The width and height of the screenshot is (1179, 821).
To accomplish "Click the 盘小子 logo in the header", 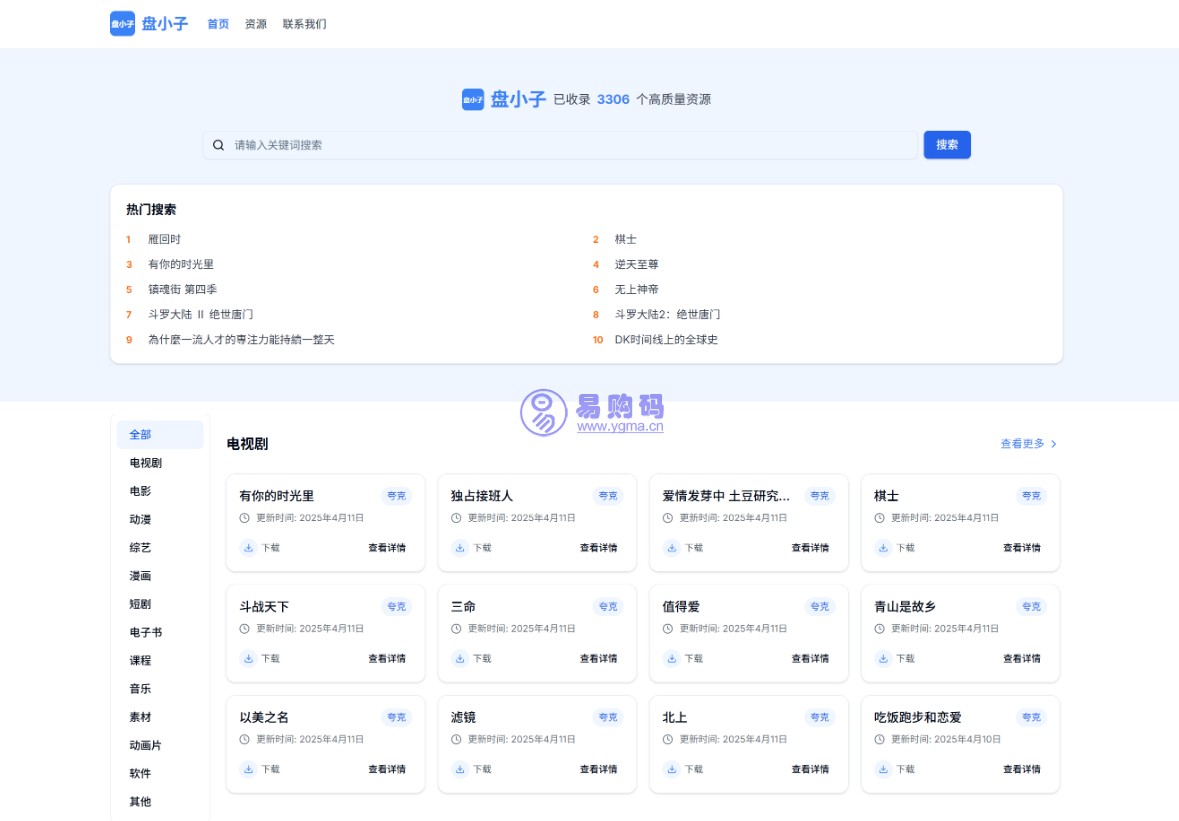I will 149,24.
